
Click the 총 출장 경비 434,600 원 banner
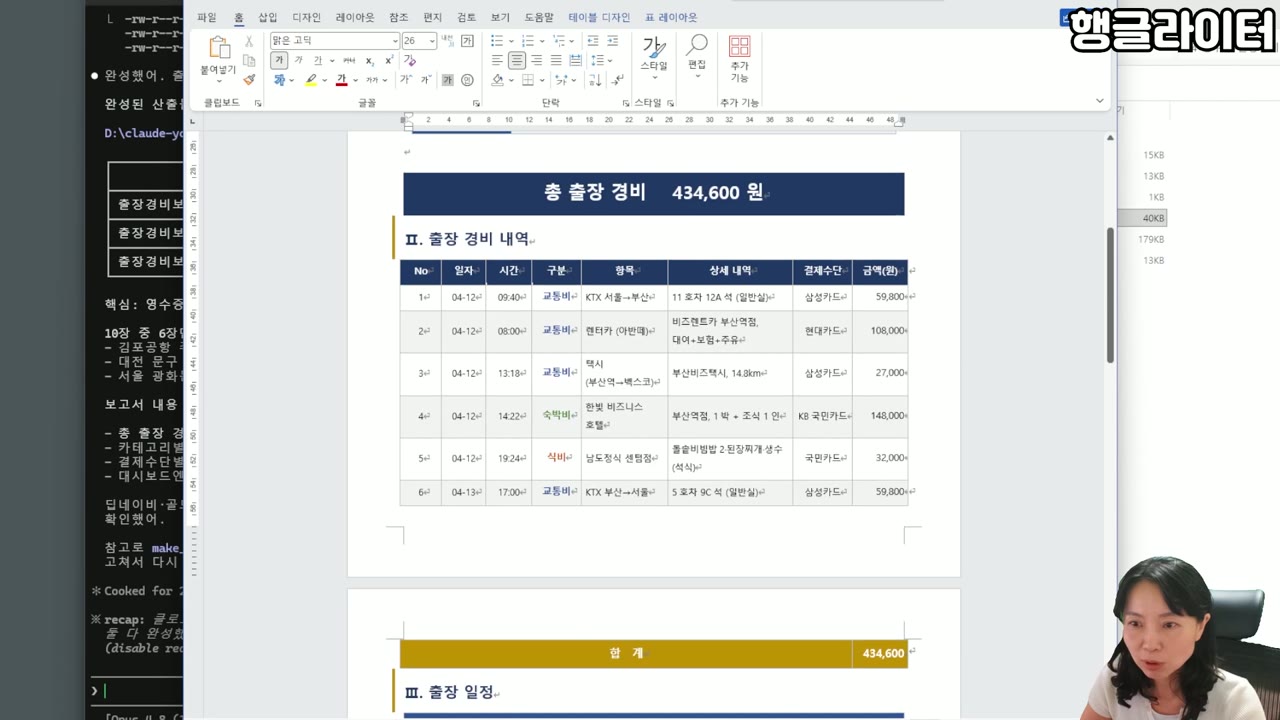[x=653, y=193]
